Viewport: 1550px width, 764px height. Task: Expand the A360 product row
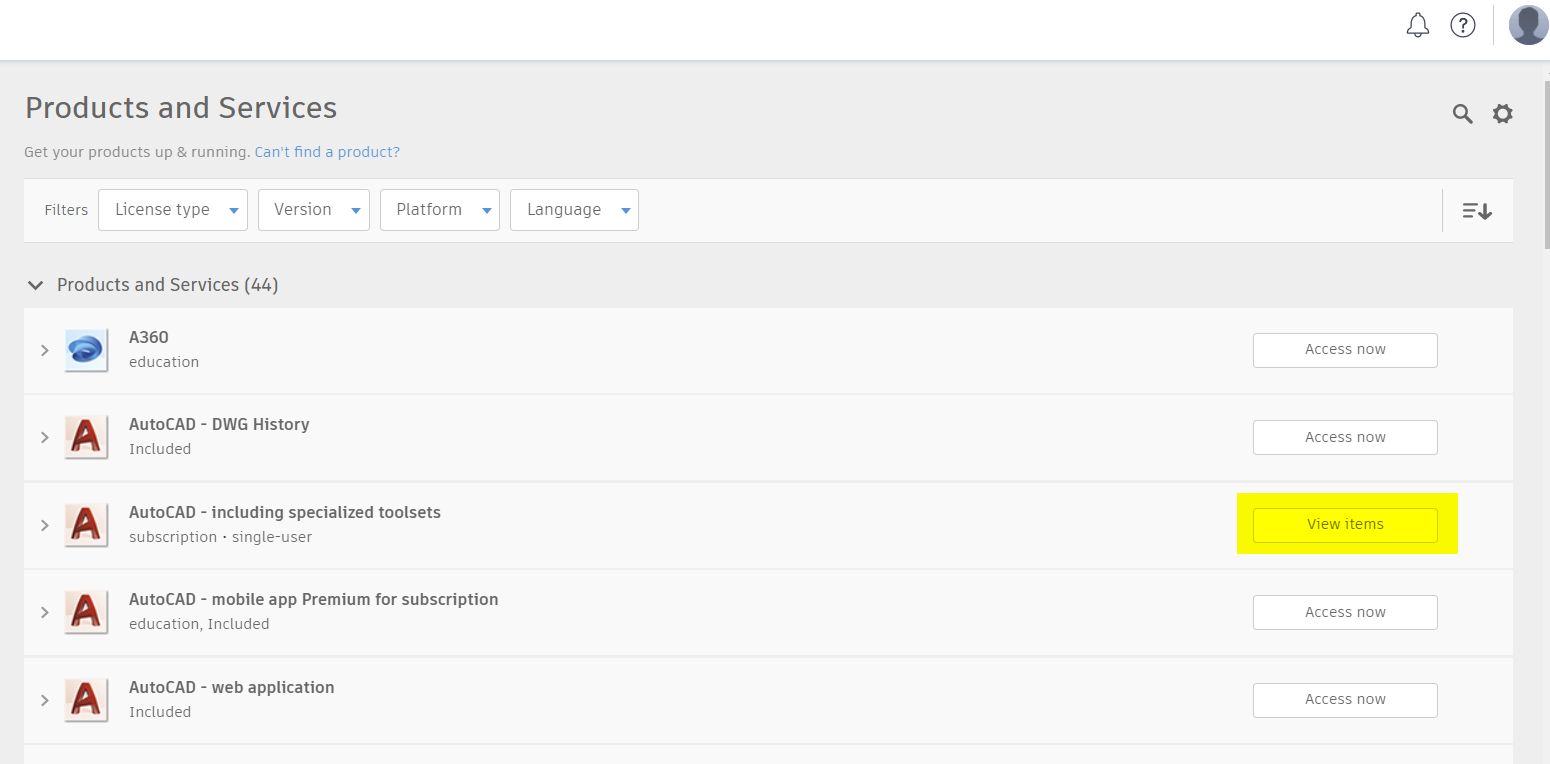pyautogui.click(x=44, y=350)
